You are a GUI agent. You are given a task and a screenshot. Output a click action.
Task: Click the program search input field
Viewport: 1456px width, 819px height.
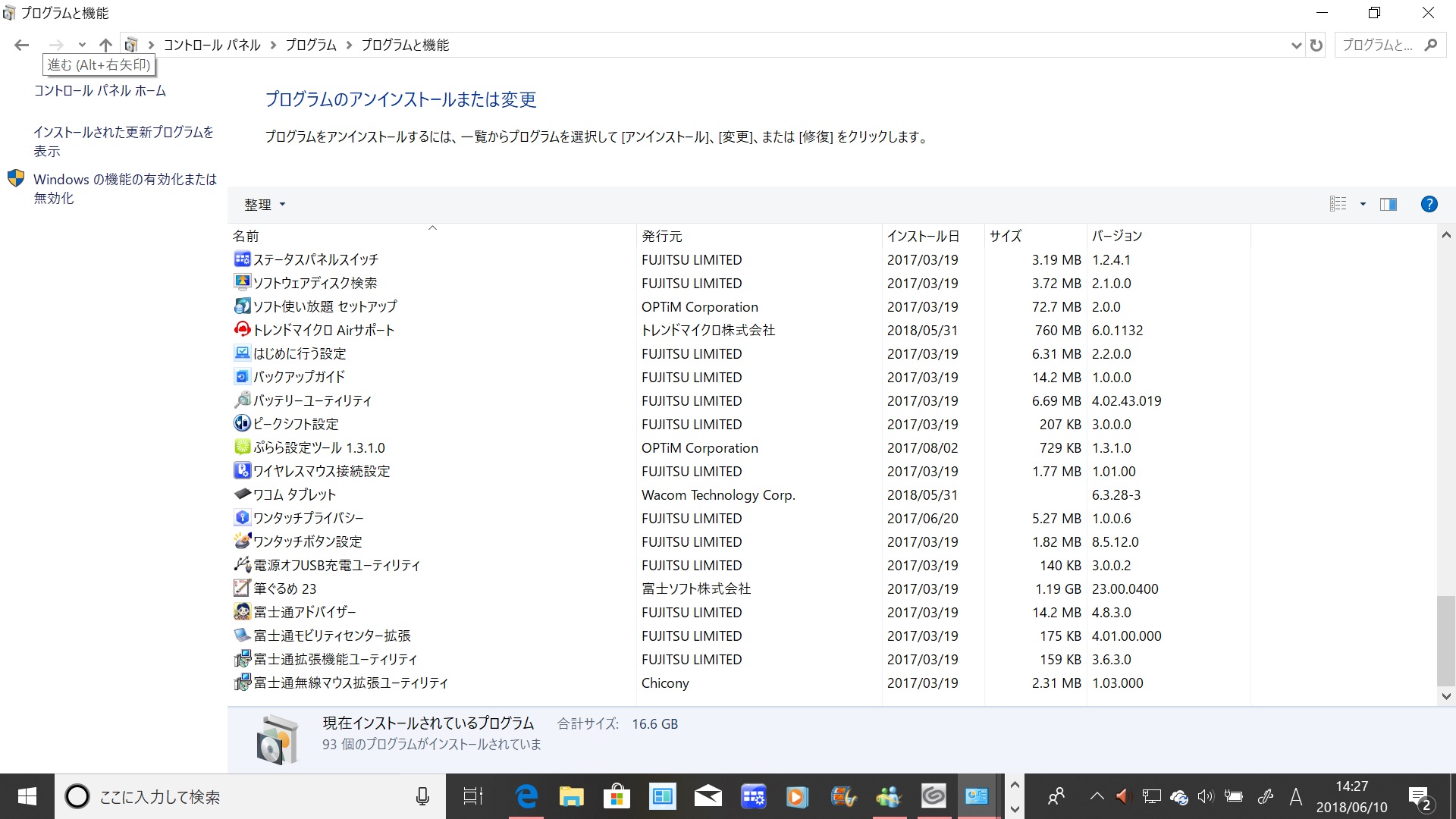pos(1378,45)
